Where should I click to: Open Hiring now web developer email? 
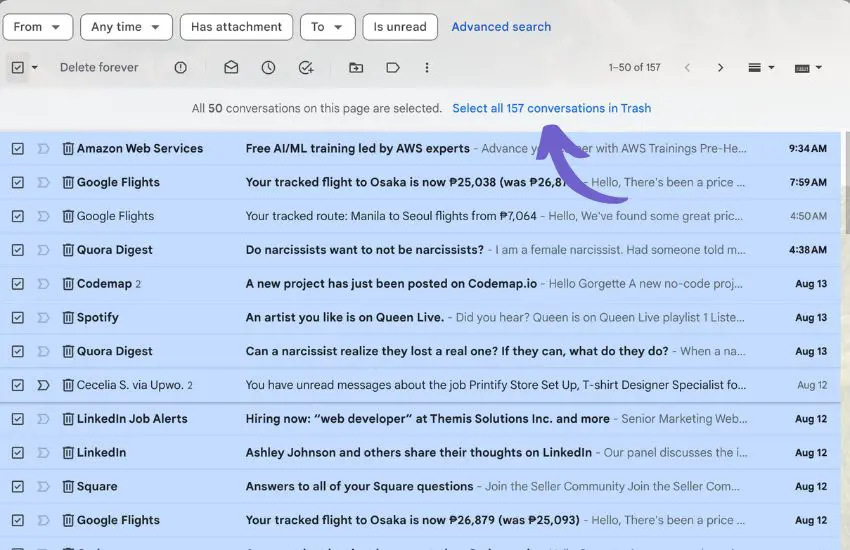(427, 419)
